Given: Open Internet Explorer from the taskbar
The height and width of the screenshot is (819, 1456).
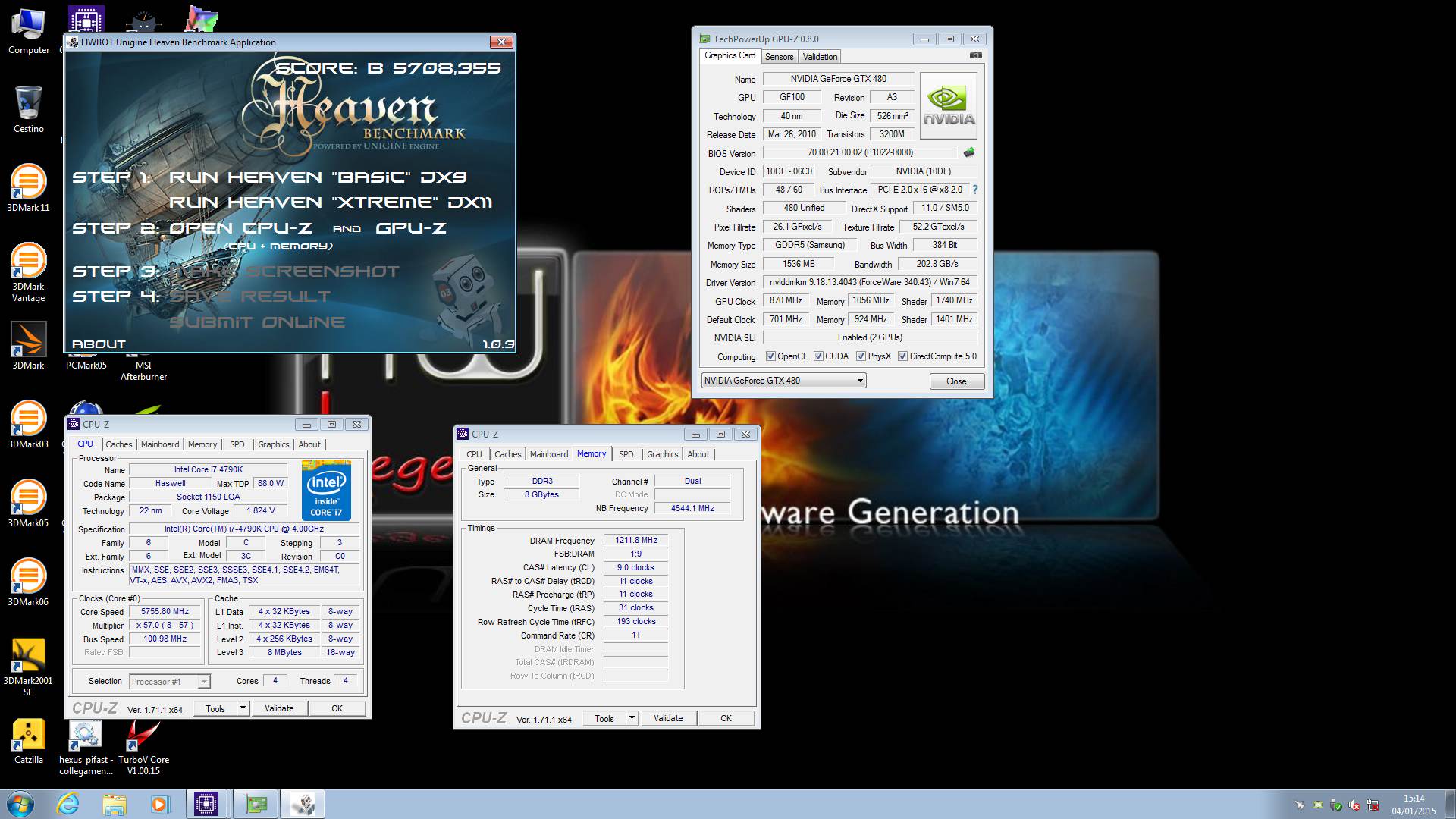Looking at the screenshot, I should click(x=67, y=804).
